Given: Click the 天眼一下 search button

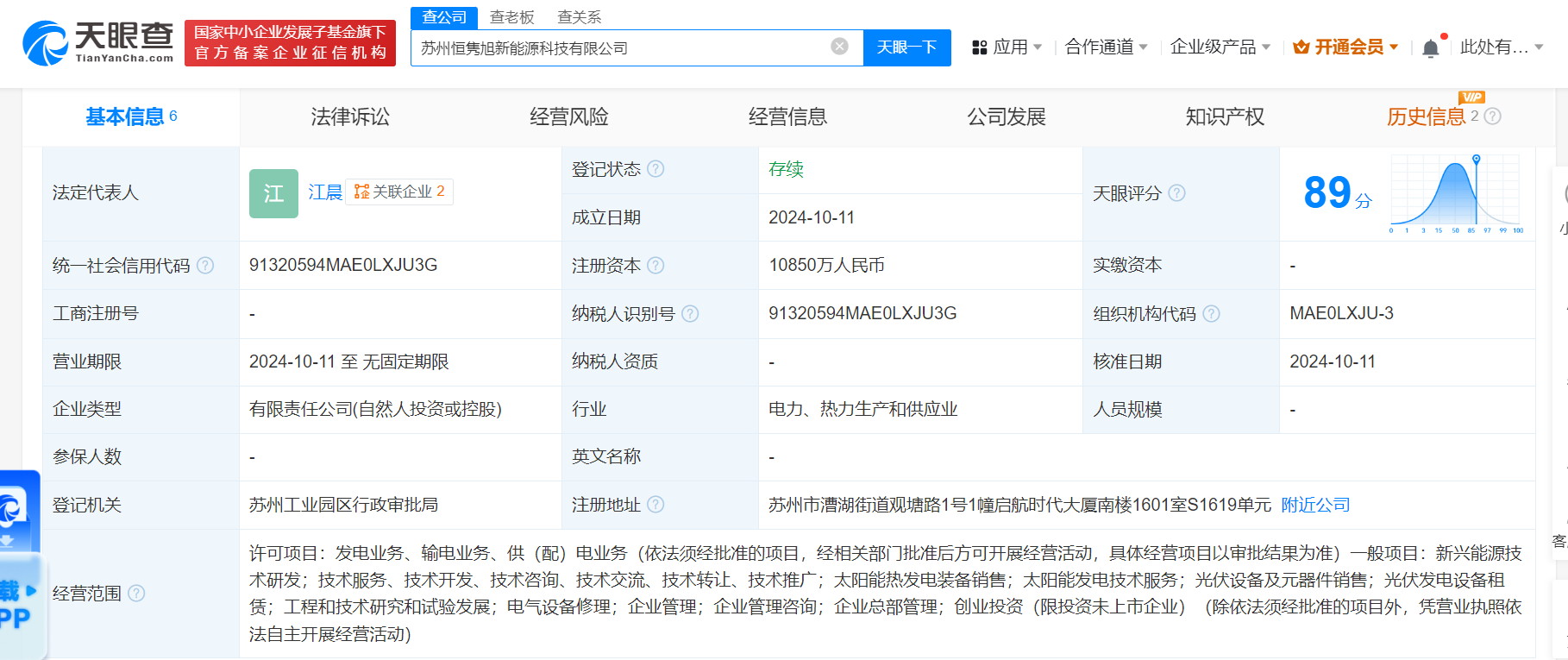Looking at the screenshot, I should click(x=906, y=47).
